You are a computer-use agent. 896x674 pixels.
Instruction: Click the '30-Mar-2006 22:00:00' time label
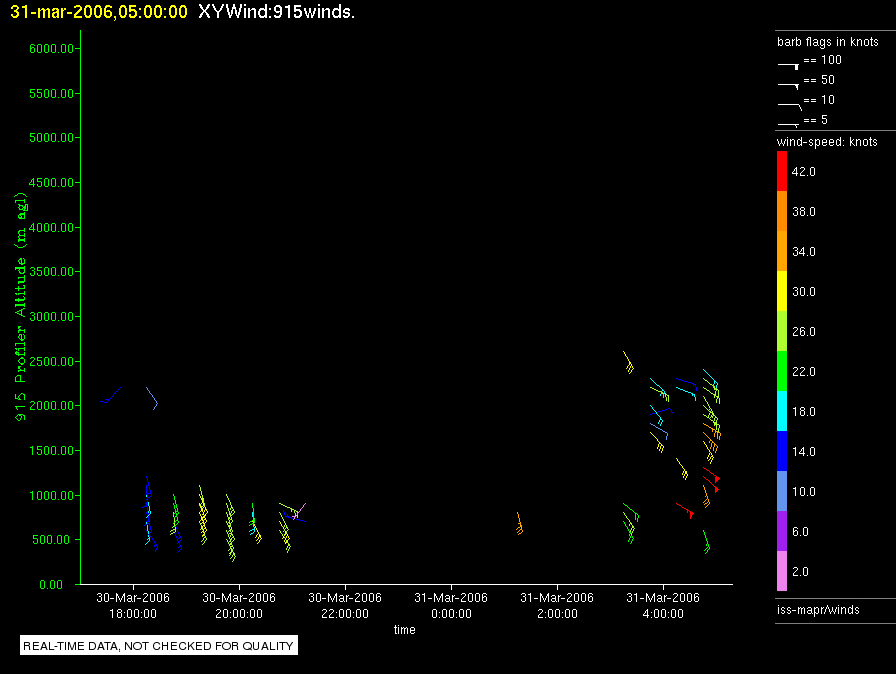click(345, 605)
